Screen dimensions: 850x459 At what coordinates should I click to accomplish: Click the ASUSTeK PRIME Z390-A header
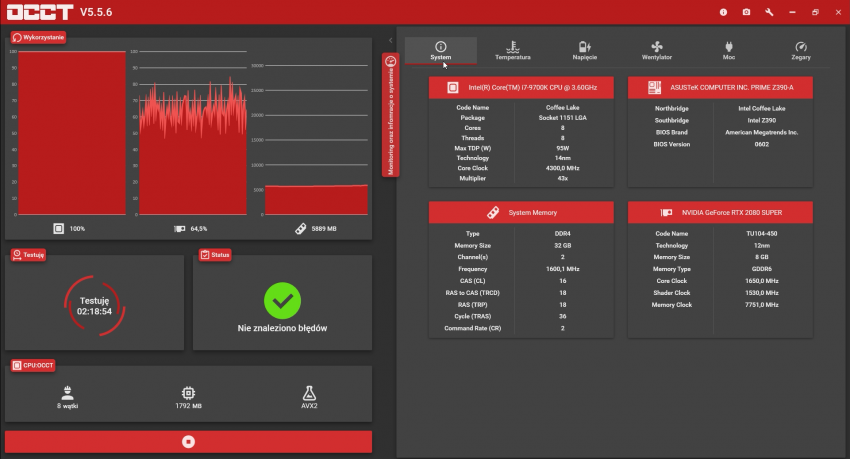[x=720, y=87]
